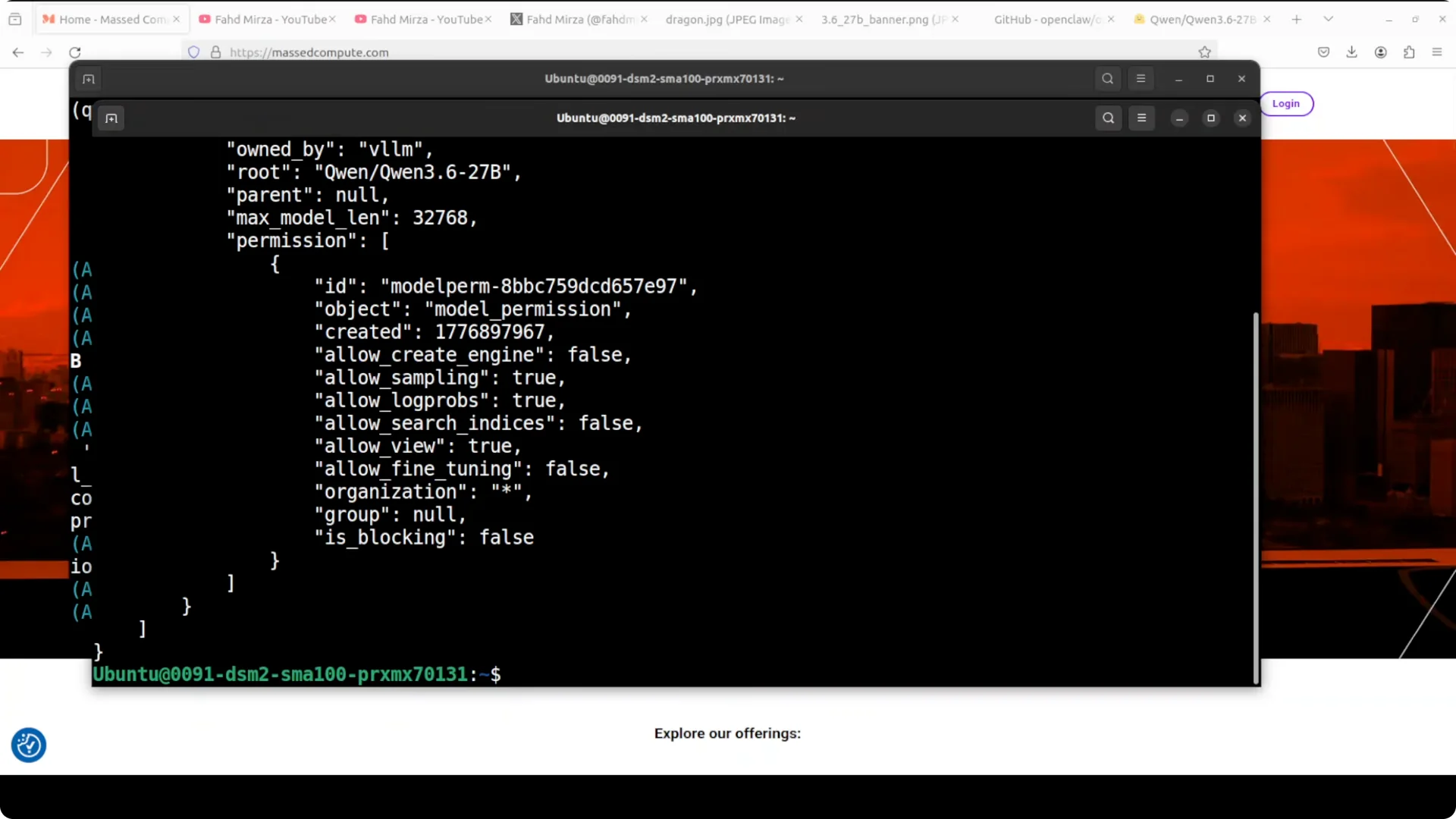Click the "allow_fine_tuning": false line
Viewport: 1456px width, 819px height.
tap(462, 469)
